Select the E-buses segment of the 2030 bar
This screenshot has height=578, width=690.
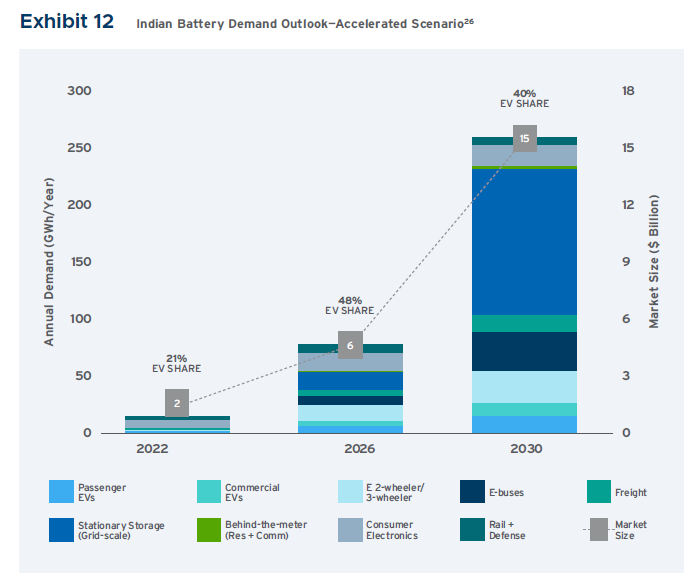click(524, 351)
